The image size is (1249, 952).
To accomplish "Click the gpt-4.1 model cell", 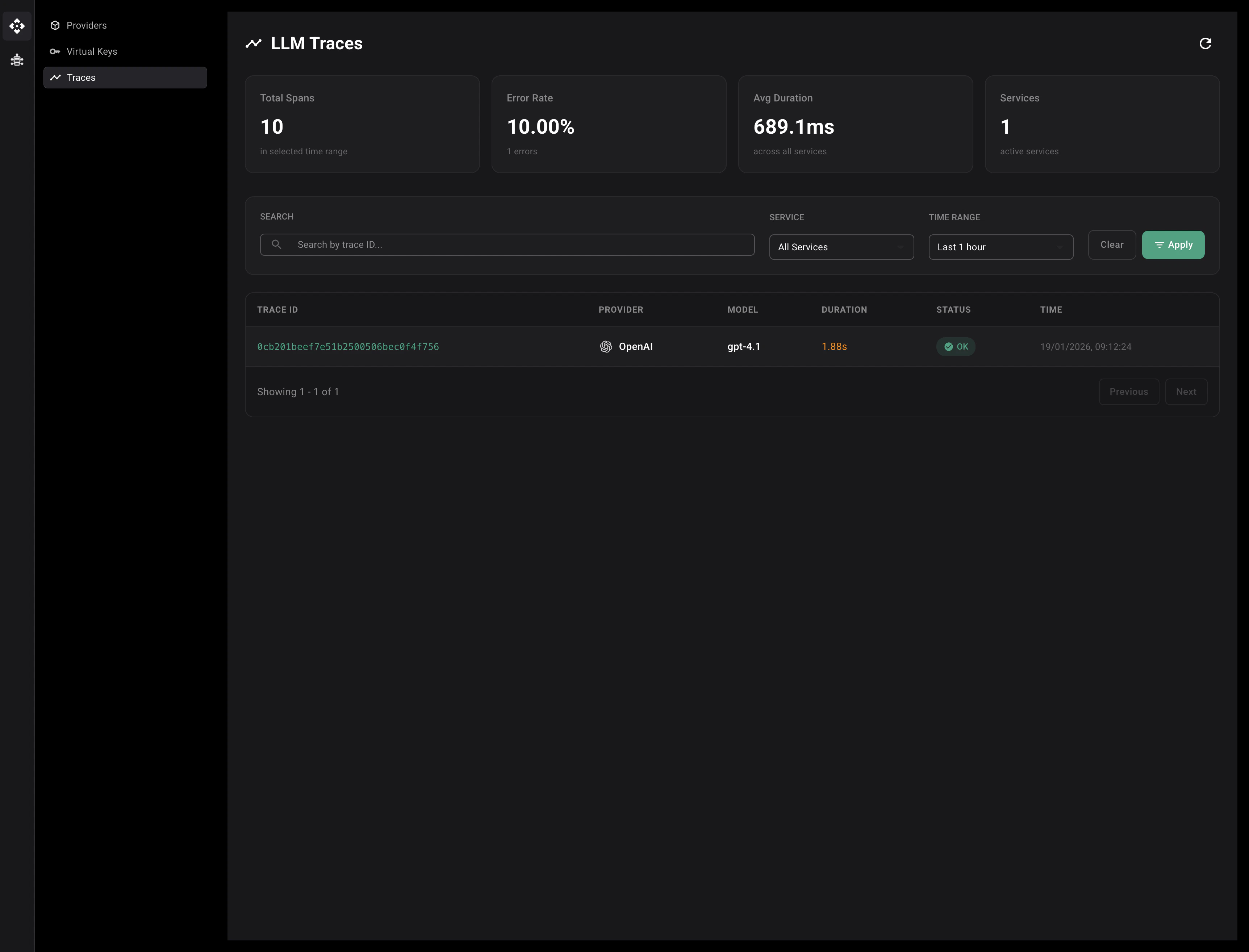I will point(744,347).
